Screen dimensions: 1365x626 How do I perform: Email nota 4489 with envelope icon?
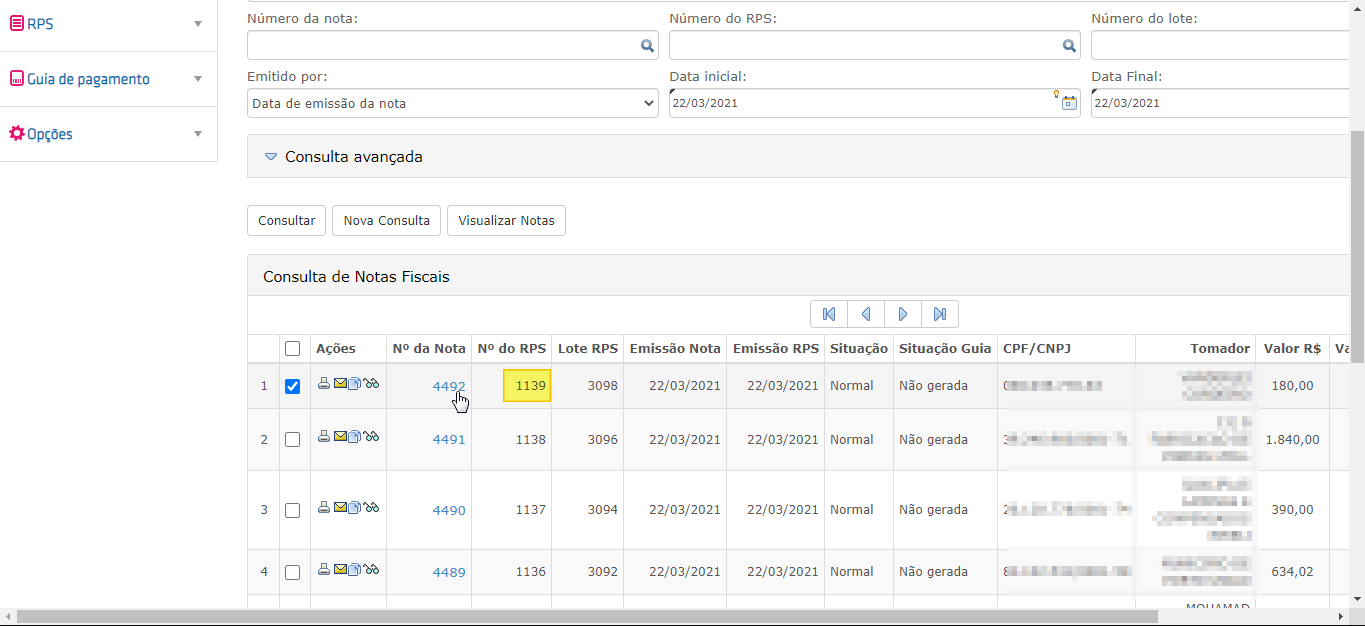click(340, 569)
